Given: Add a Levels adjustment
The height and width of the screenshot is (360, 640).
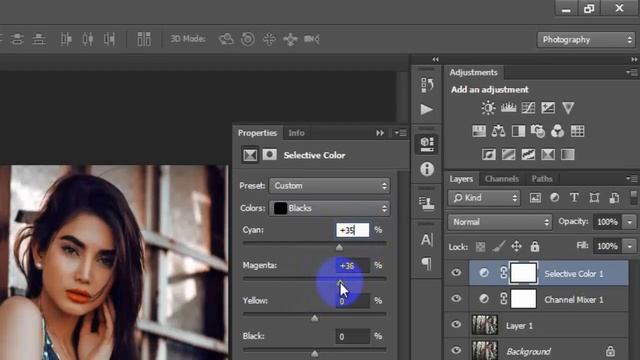Looking at the screenshot, I should (x=508, y=108).
